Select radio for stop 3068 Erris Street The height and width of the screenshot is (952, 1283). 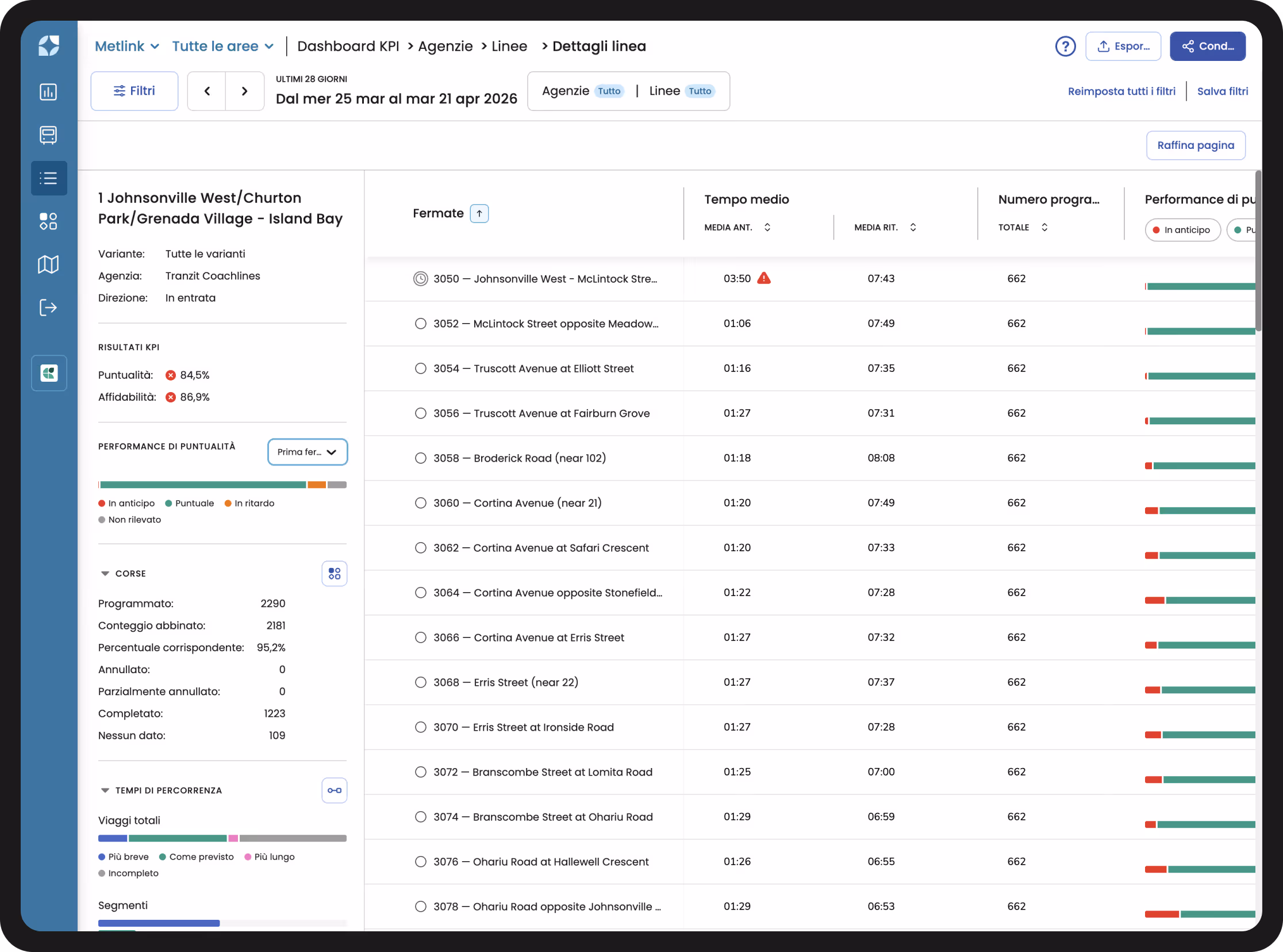421,682
